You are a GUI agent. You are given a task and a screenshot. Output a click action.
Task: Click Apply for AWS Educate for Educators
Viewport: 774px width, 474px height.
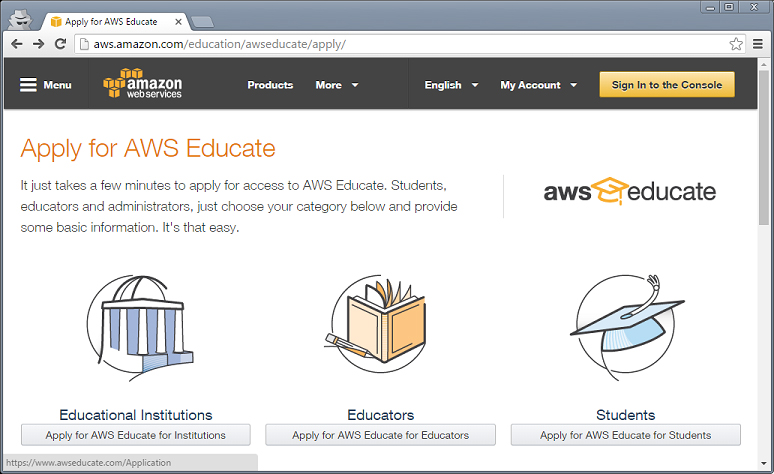(381, 435)
